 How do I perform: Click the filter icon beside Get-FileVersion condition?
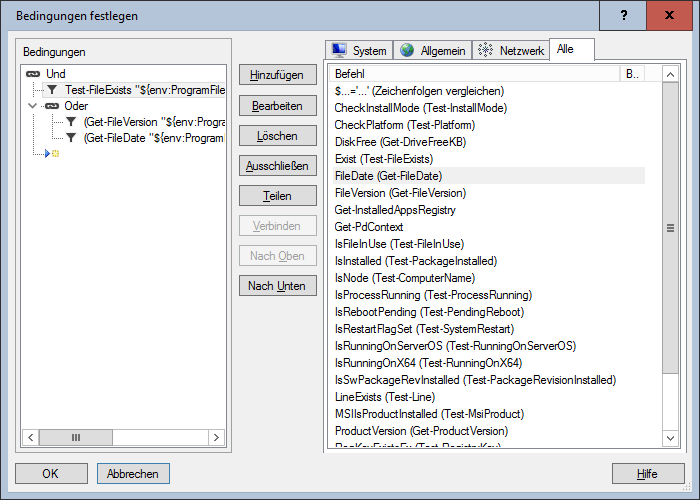(x=71, y=122)
